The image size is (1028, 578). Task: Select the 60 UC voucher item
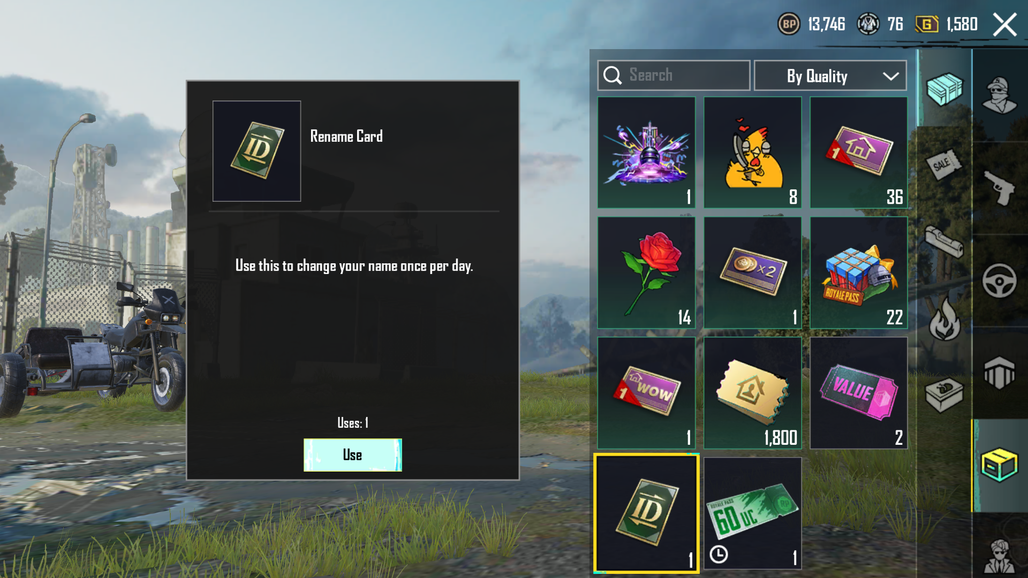[x=753, y=513]
